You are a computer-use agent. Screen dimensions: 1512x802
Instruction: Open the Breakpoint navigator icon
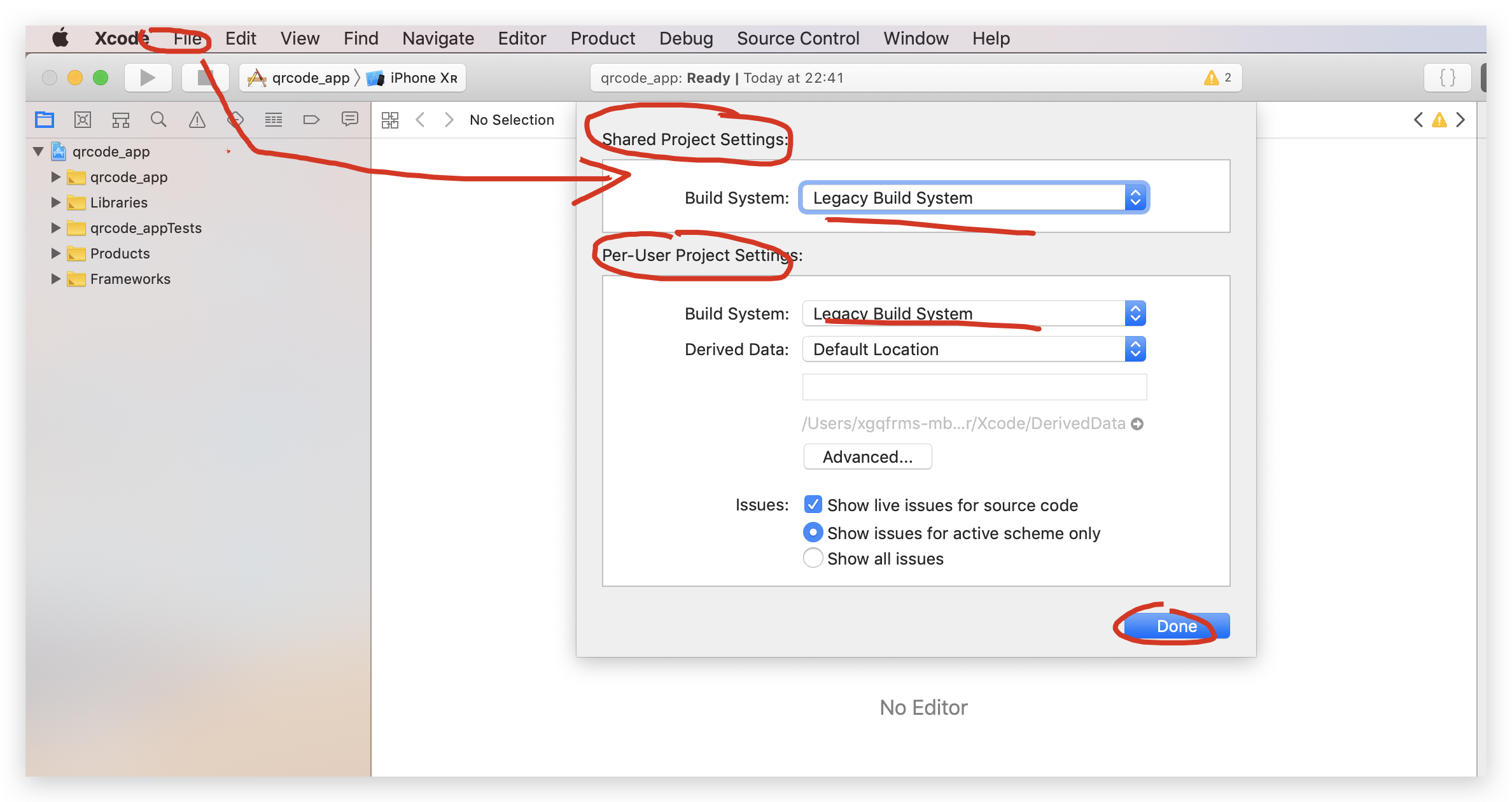point(311,120)
